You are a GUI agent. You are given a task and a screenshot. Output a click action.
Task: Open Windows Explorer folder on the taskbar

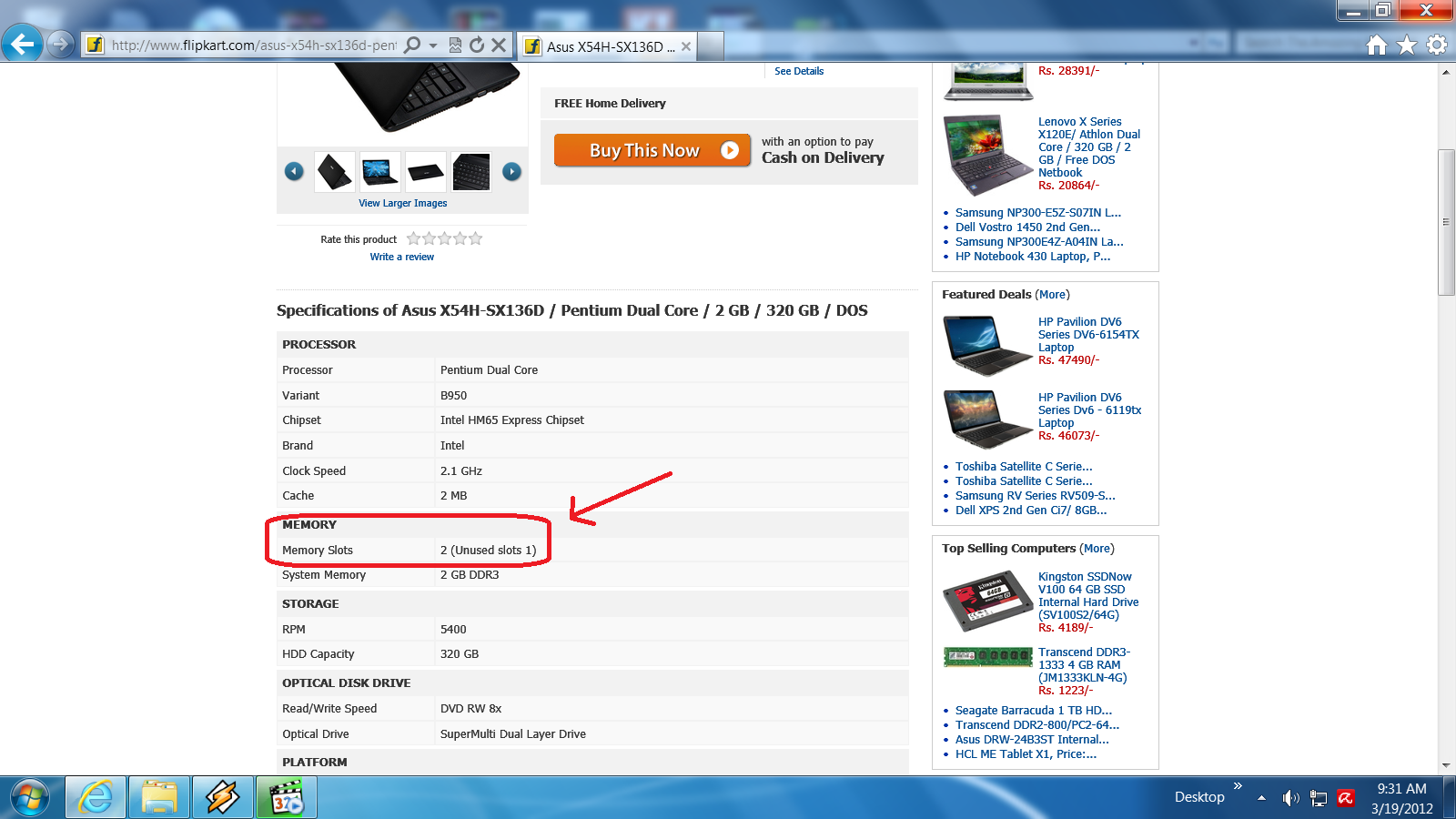tap(159, 798)
